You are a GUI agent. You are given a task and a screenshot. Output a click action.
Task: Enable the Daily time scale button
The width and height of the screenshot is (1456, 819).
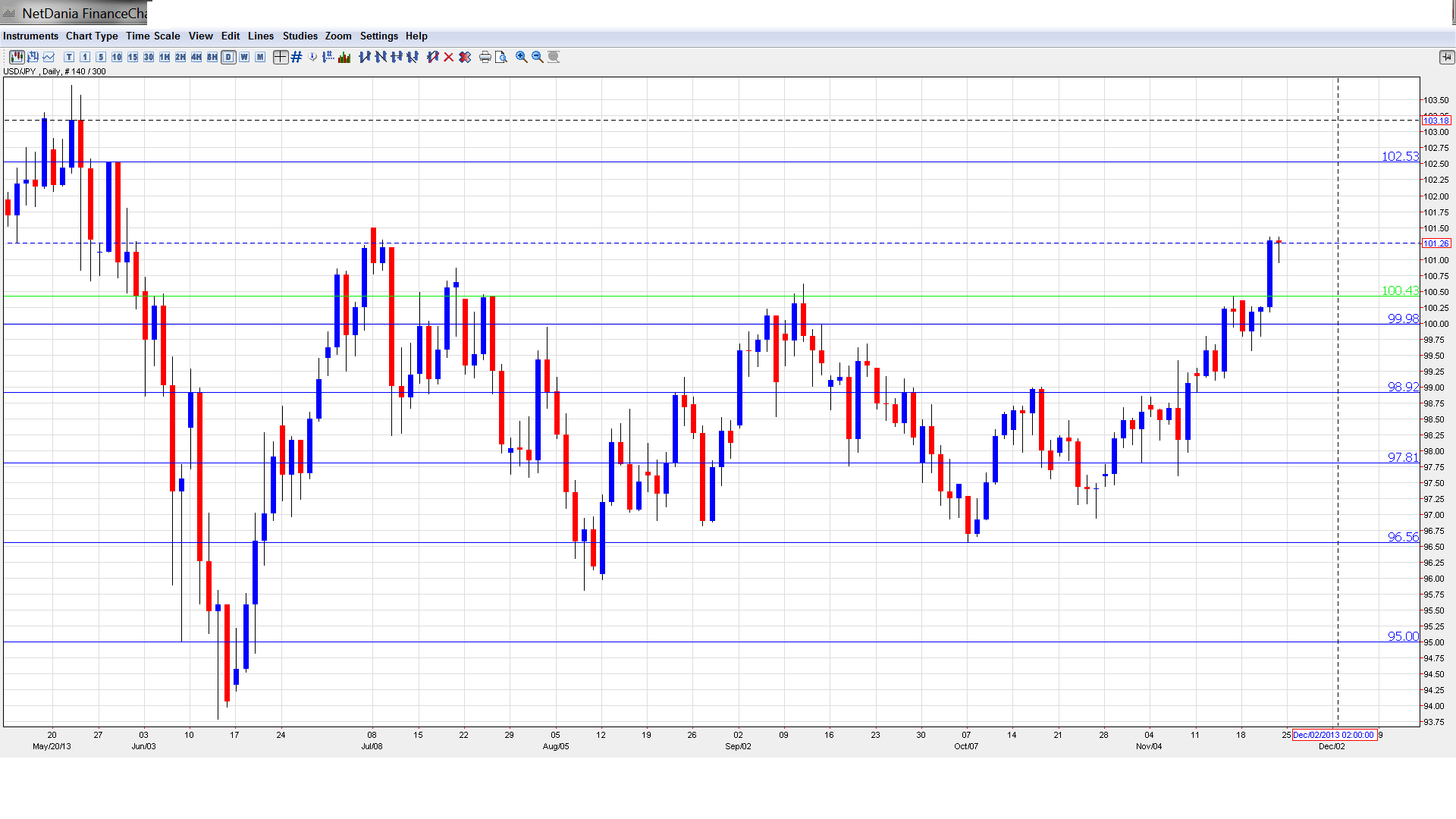click(x=228, y=57)
